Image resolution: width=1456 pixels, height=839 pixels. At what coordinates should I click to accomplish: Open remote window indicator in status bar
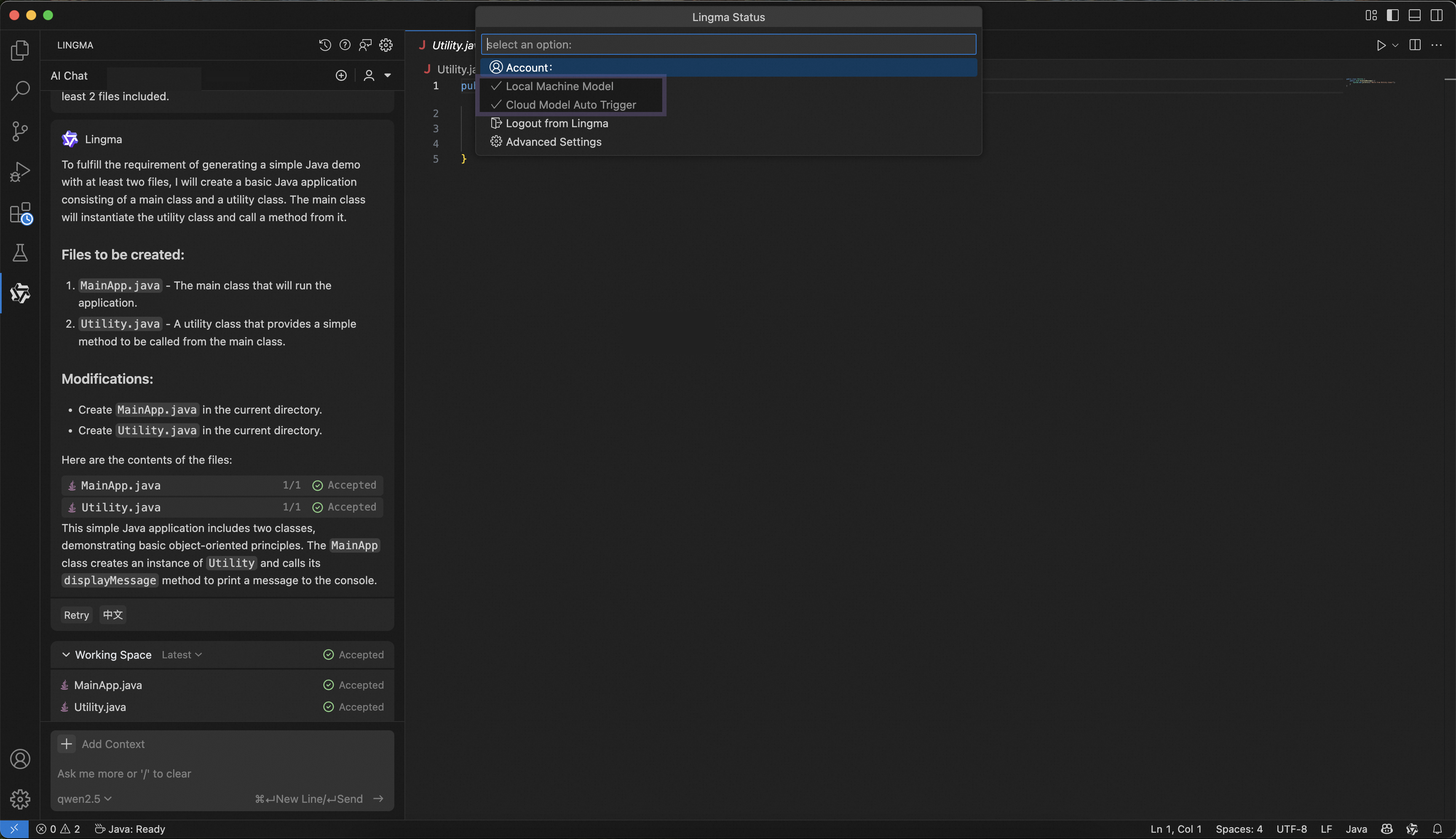pos(14,829)
